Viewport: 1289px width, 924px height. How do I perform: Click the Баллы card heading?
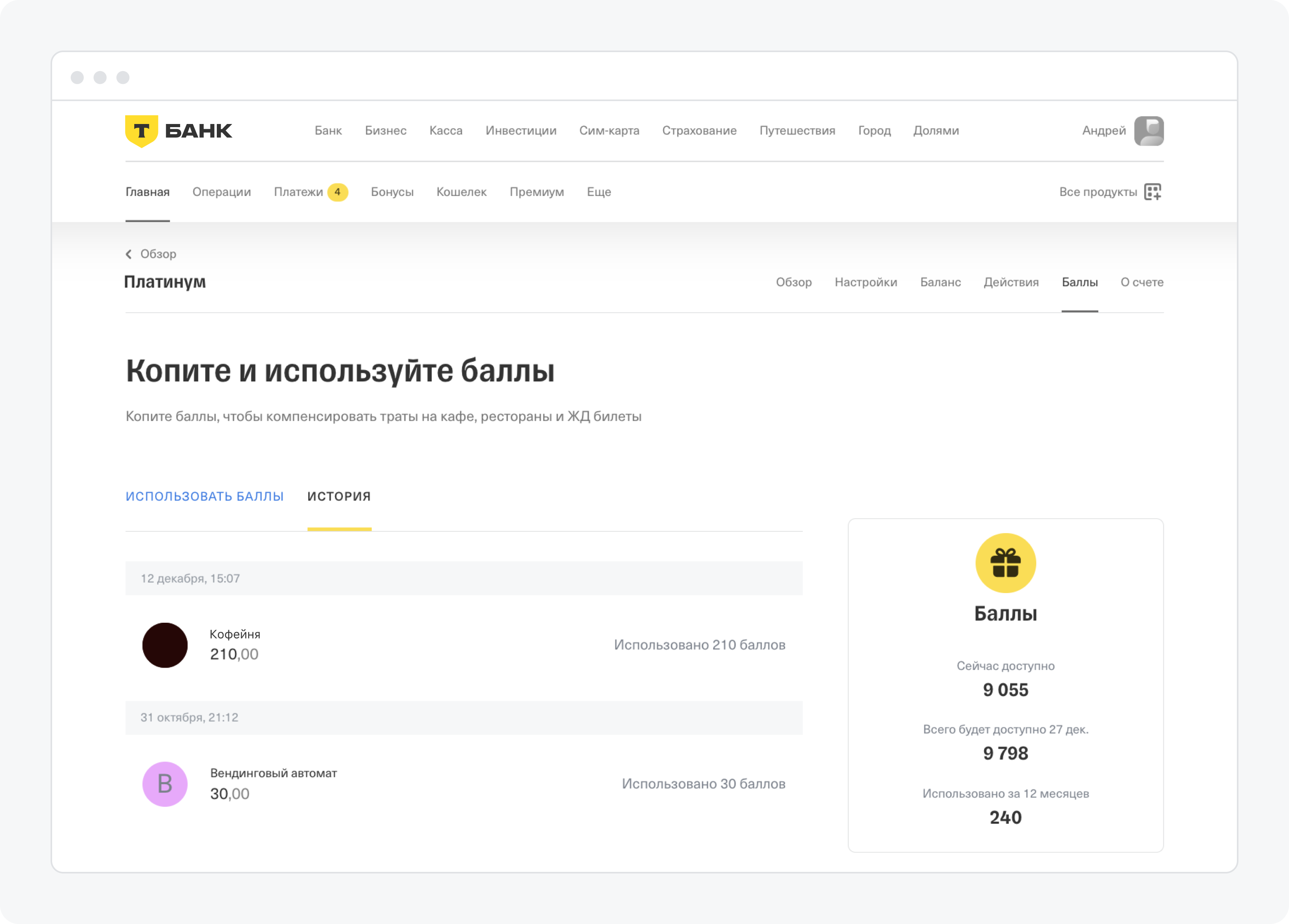click(1005, 614)
